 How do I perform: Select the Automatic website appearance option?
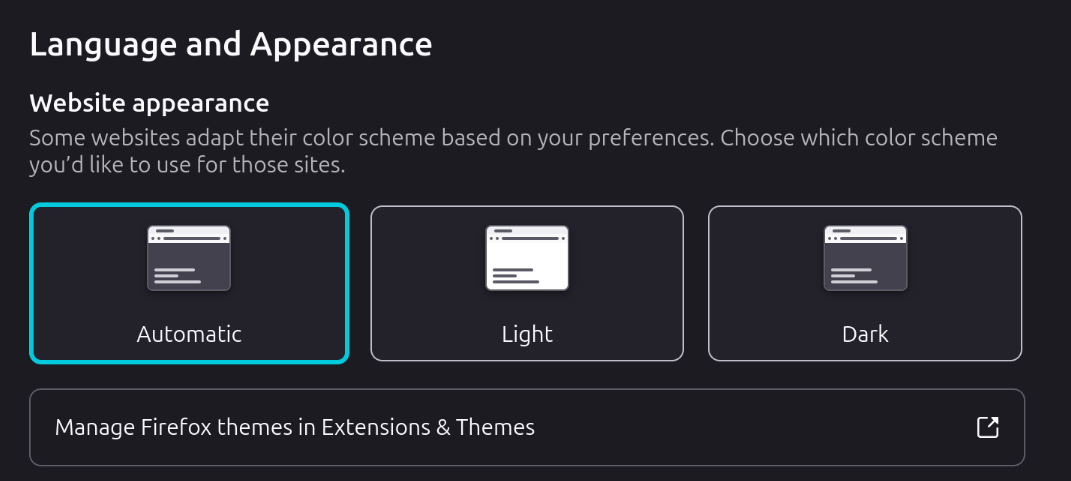click(189, 283)
